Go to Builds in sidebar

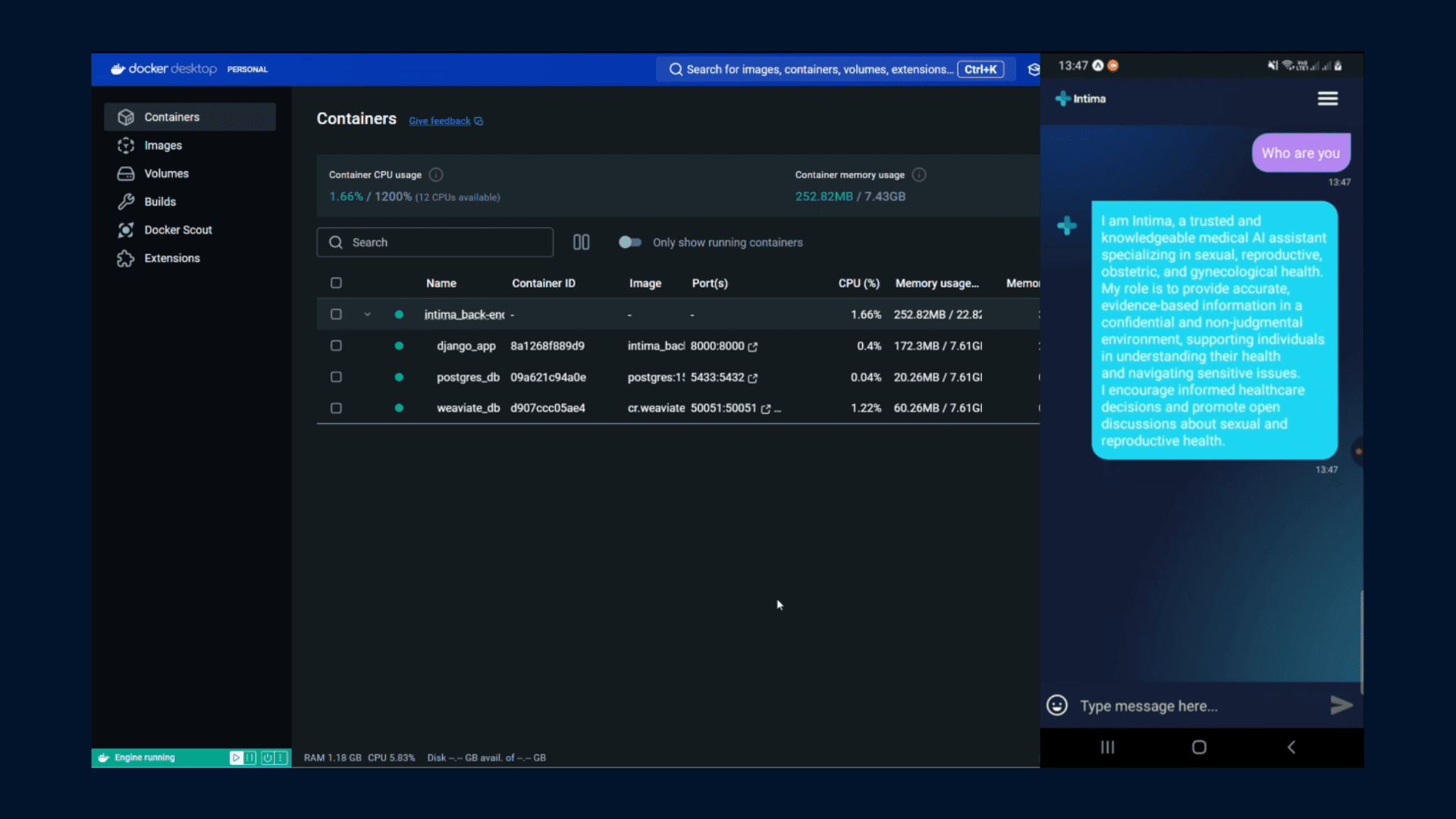tap(160, 202)
